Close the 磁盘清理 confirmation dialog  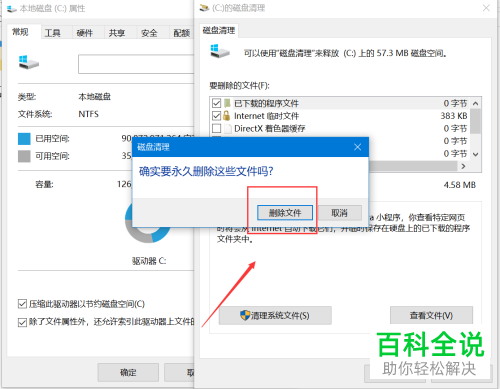[357, 147]
